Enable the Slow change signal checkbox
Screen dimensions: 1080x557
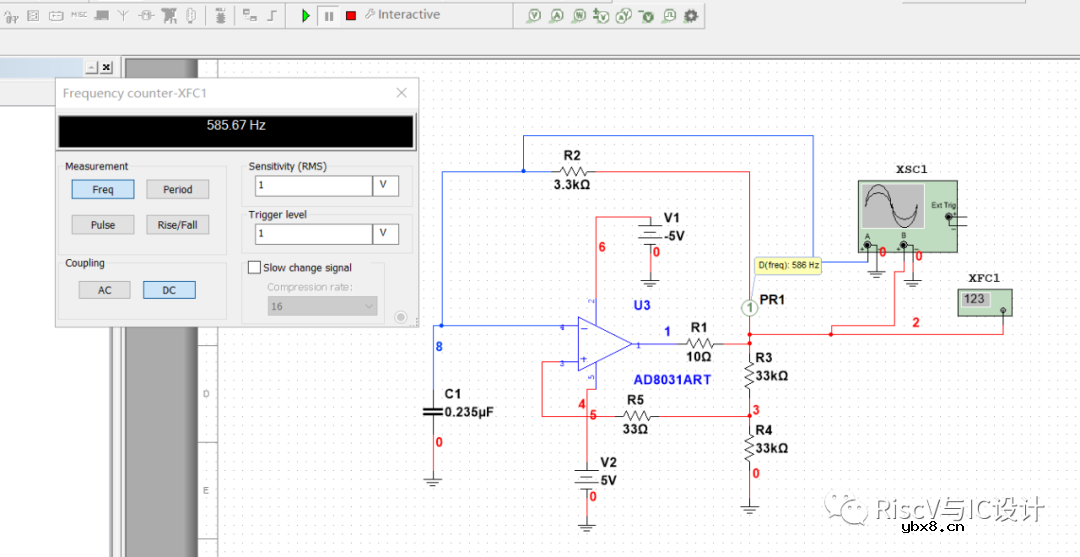[x=254, y=268]
